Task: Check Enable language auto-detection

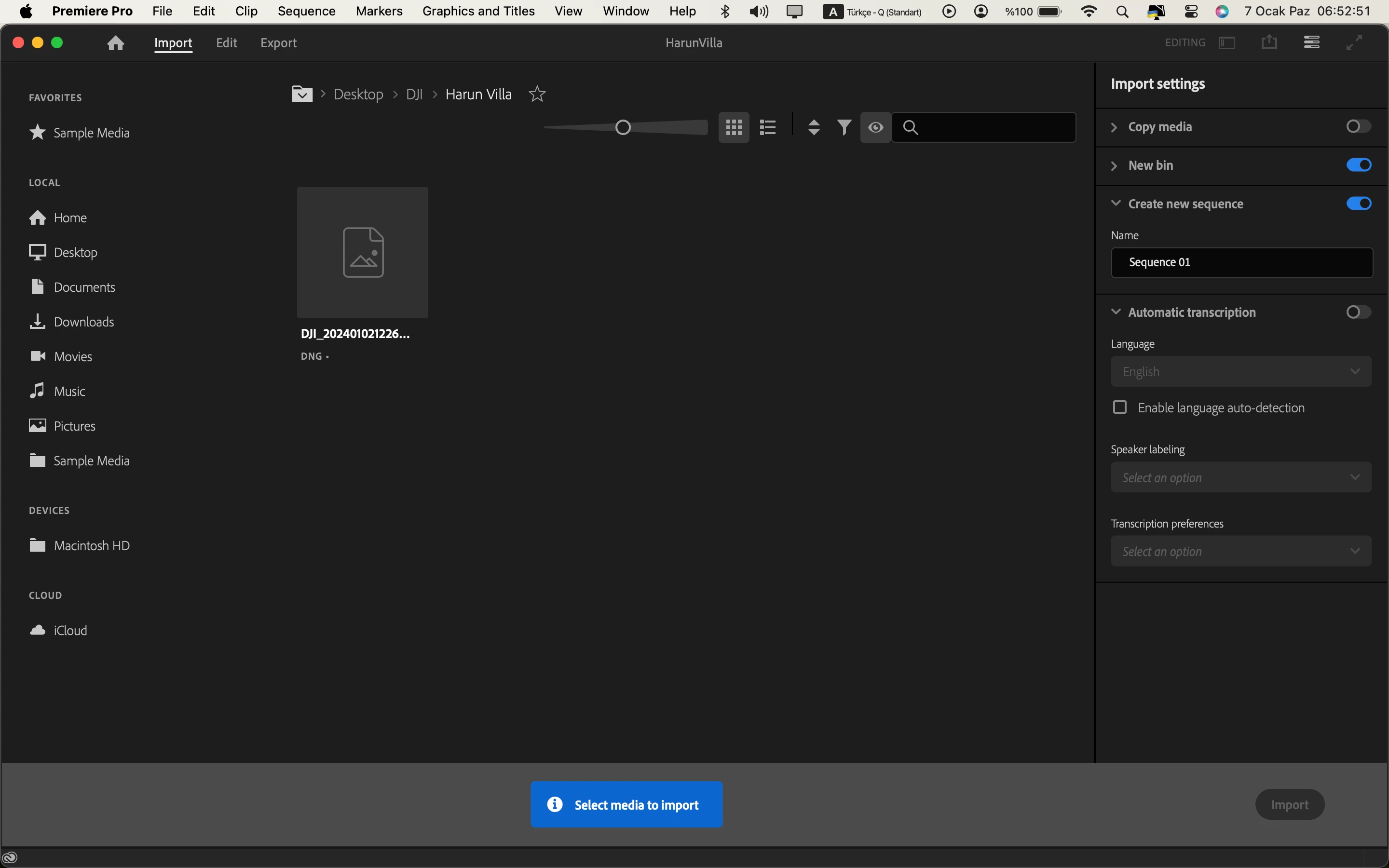Action: (x=1119, y=407)
